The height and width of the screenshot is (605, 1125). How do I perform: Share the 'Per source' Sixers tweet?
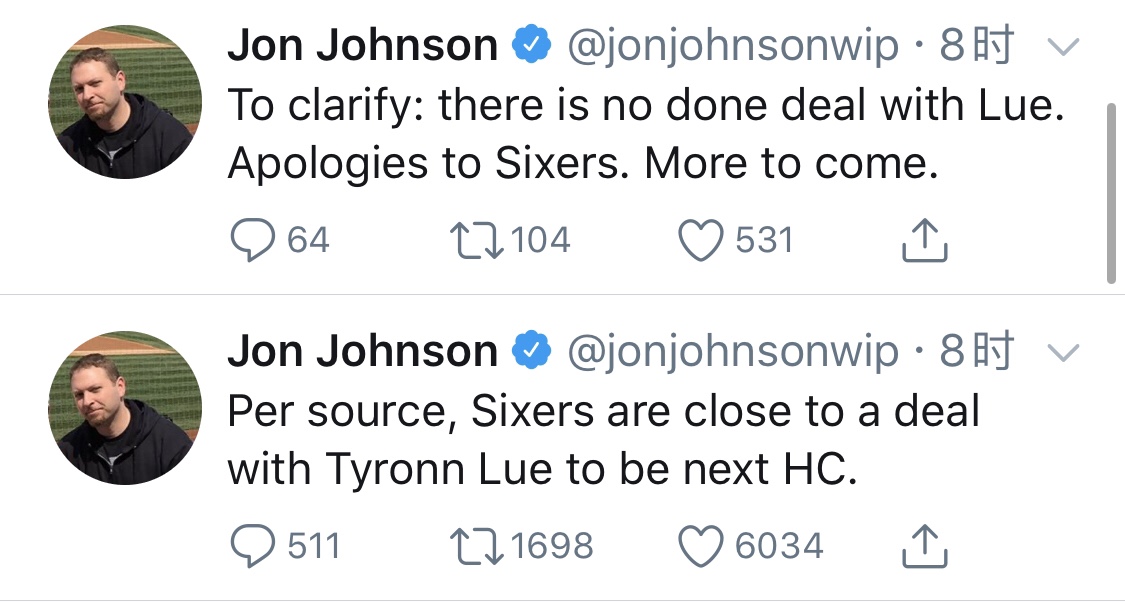(x=925, y=546)
